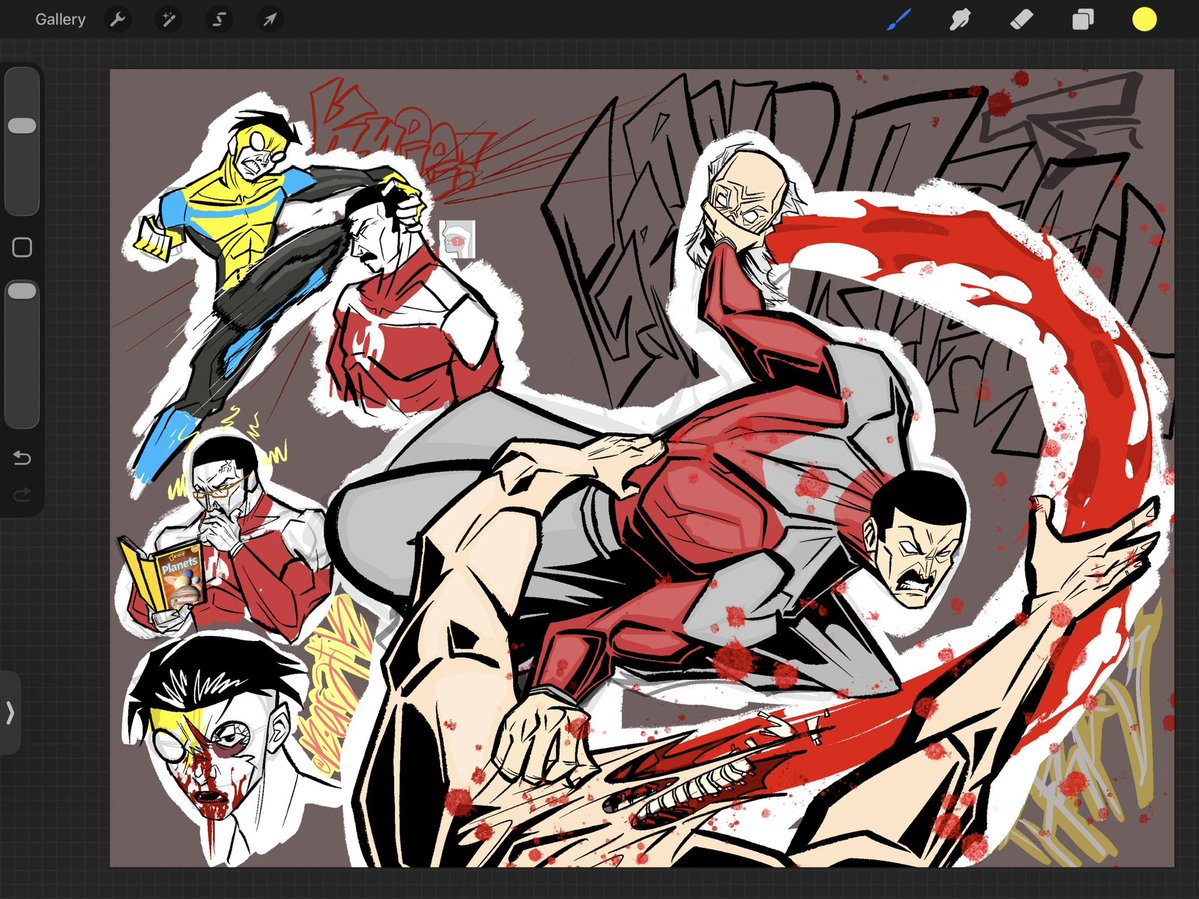Tap the square Modify button in sidebar
The height and width of the screenshot is (899, 1199).
pos(22,247)
